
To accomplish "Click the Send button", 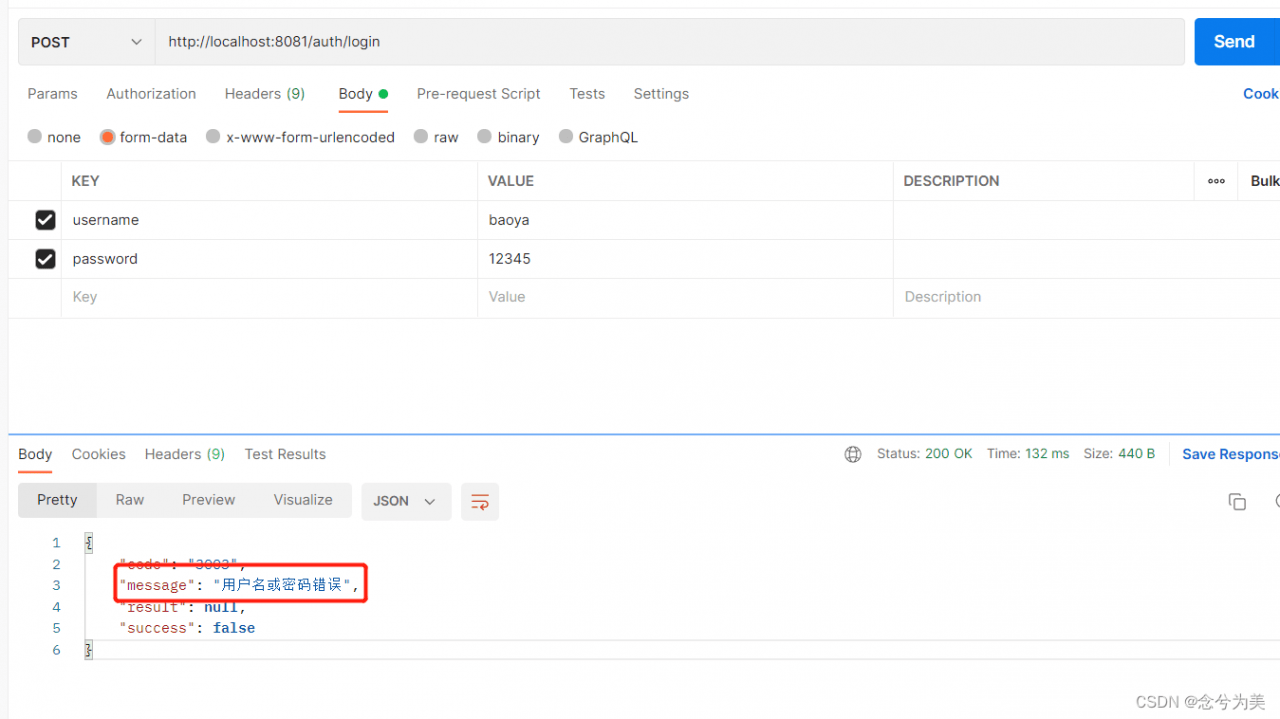I will click(x=1234, y=41).
